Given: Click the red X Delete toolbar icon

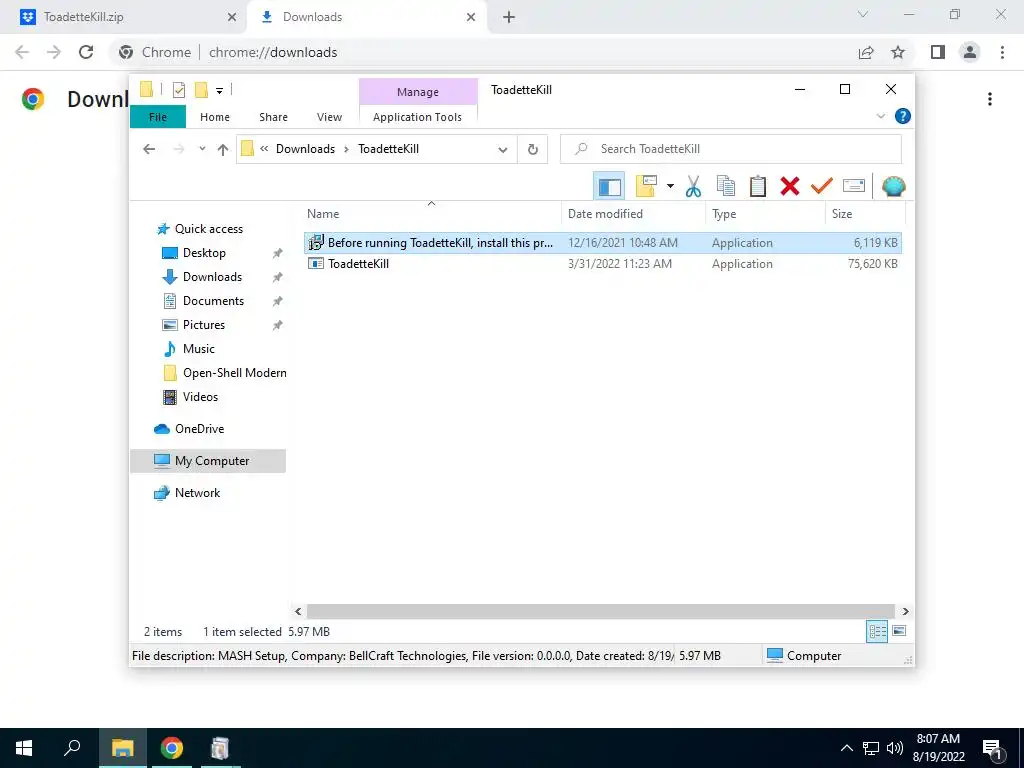Looking at the screenshot, I should tap(790, 187).
